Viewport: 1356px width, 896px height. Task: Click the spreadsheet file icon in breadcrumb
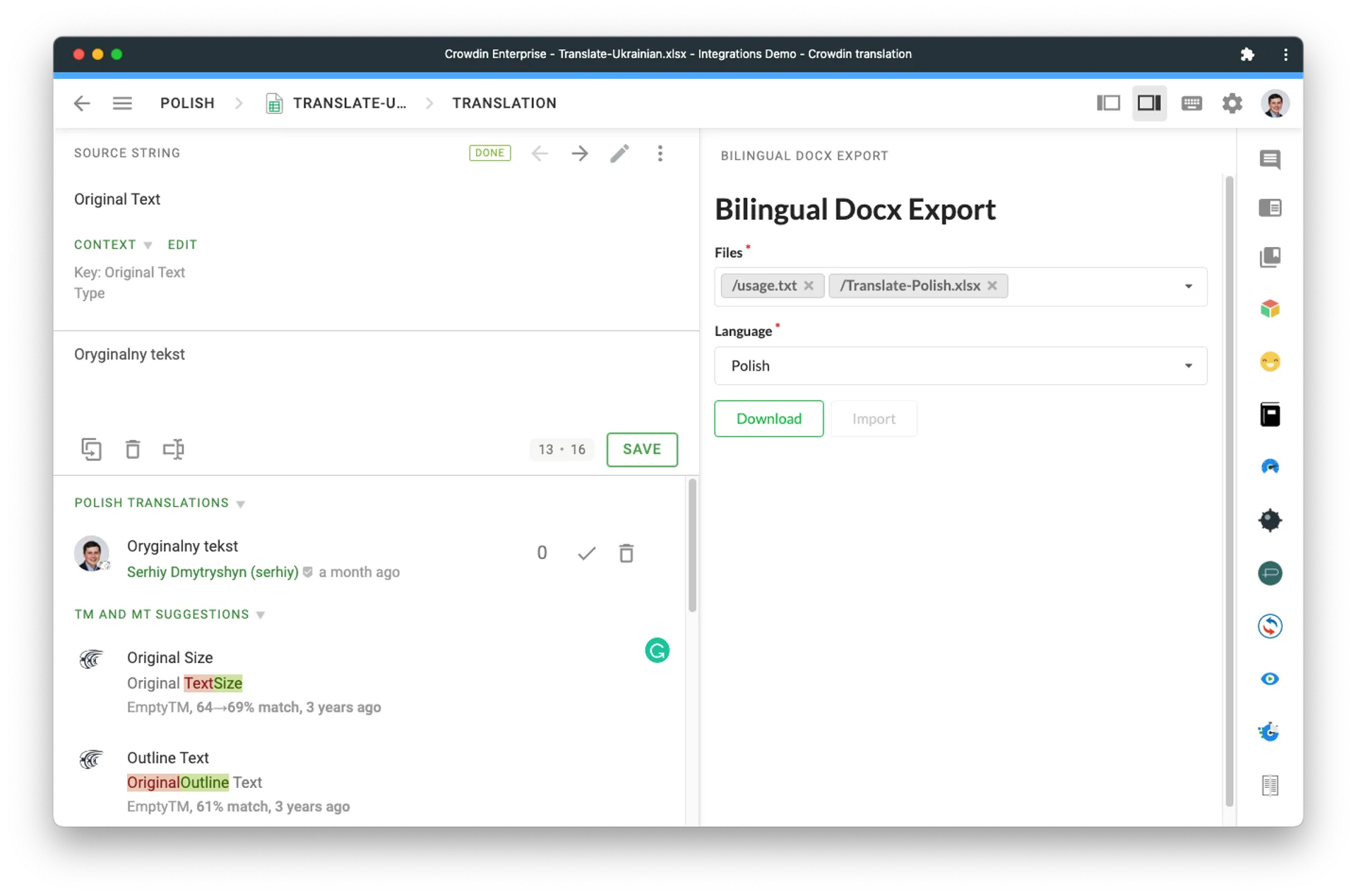274,104
